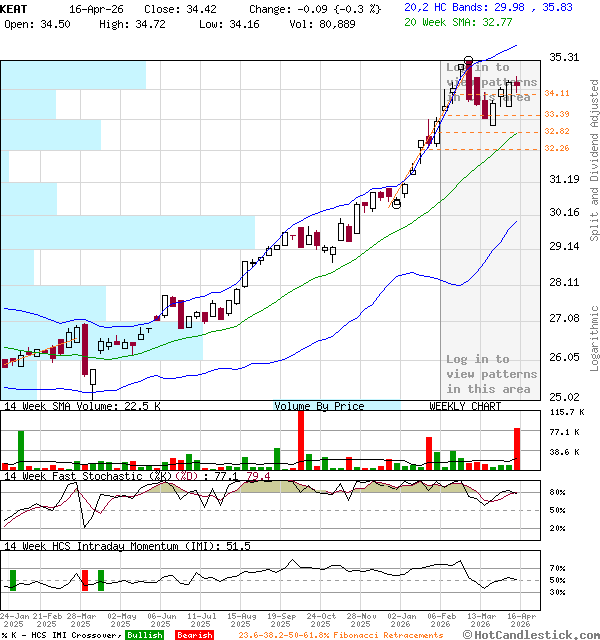Click the circled candle at the chart peak
Image resolution: width=600 pixels, height=640 pixels.
tap(468, 64)
